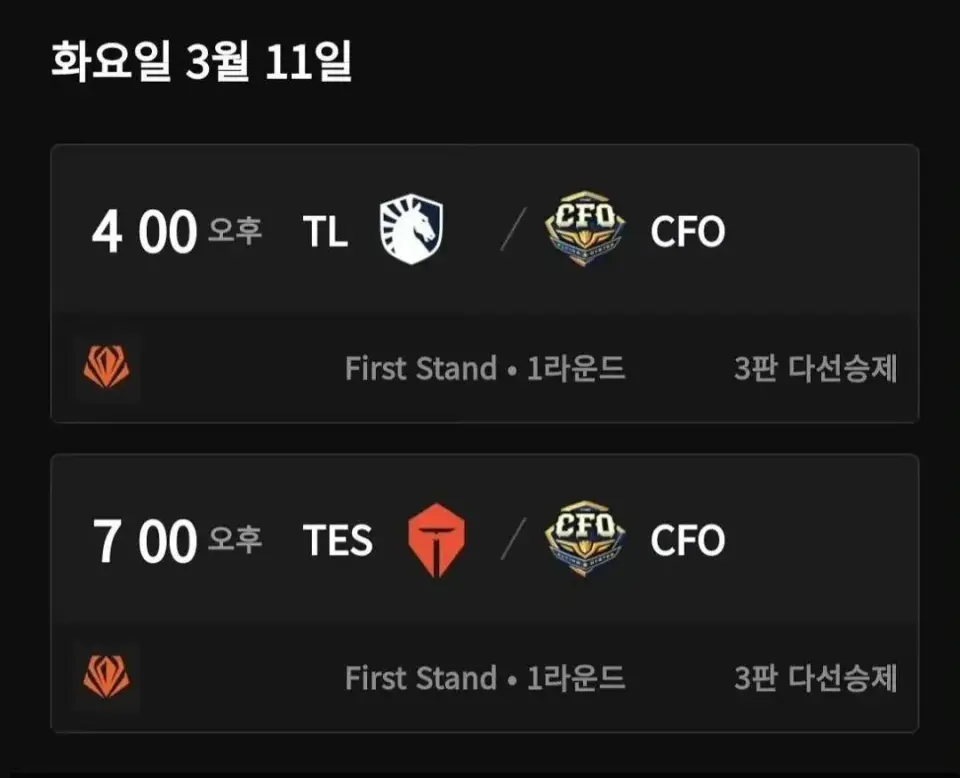Click the orange TES shield logo
The image size is (960, 778).
coord(436,540)
